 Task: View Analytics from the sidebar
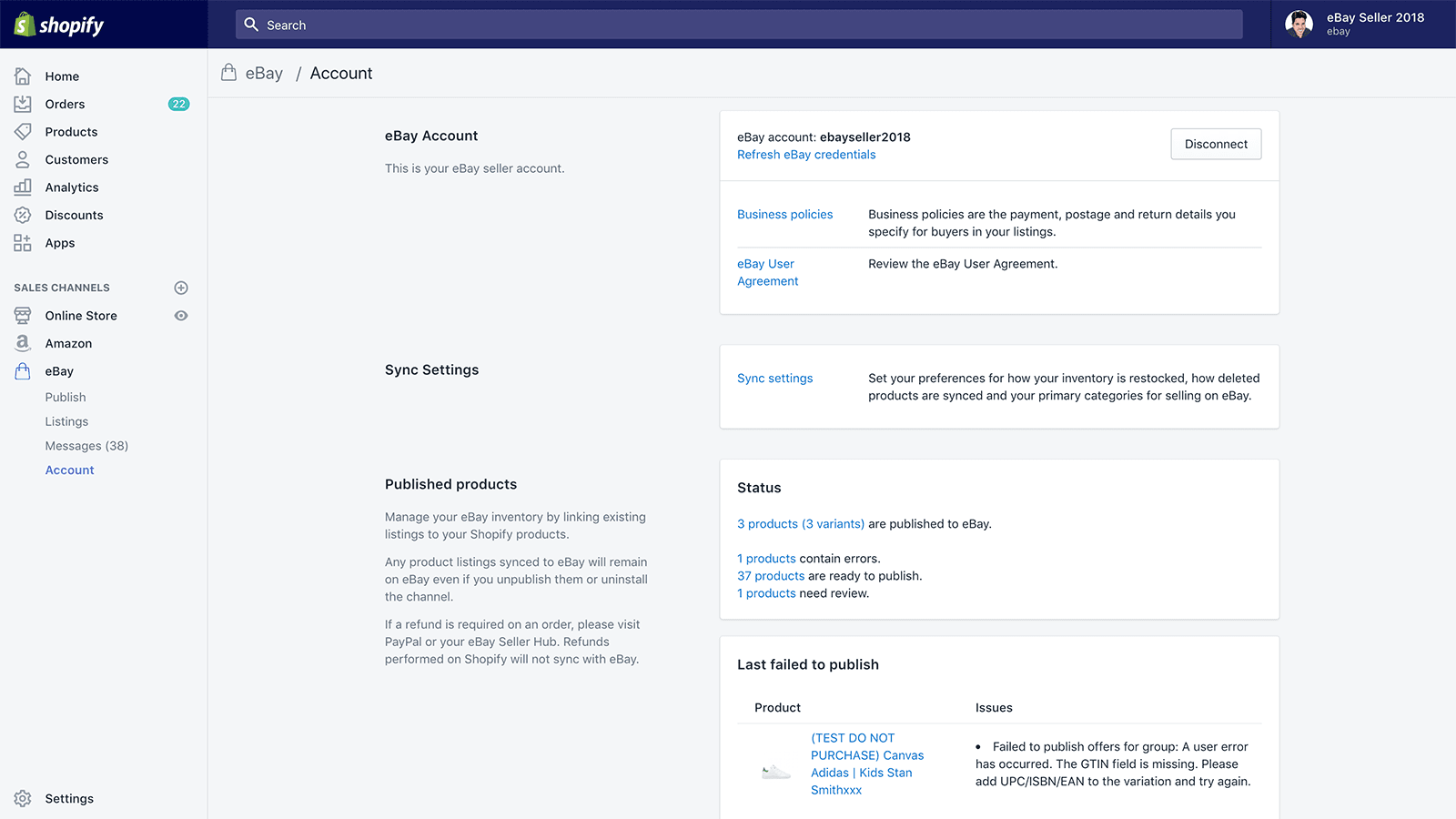pos(71,187)
